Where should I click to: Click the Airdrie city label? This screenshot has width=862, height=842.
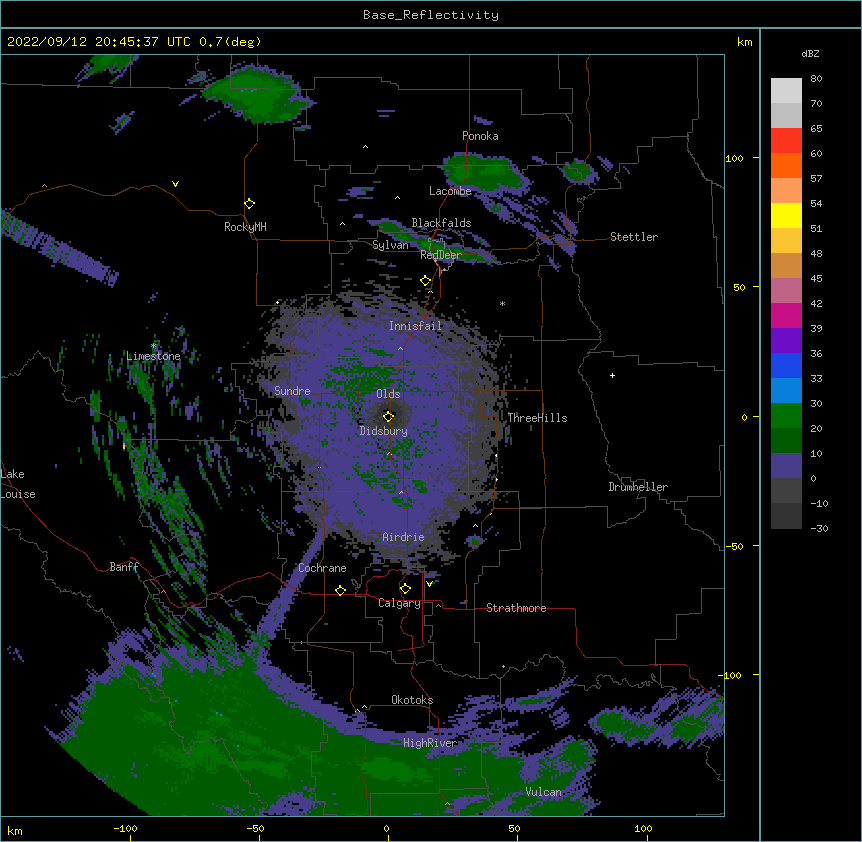[403, 537]
